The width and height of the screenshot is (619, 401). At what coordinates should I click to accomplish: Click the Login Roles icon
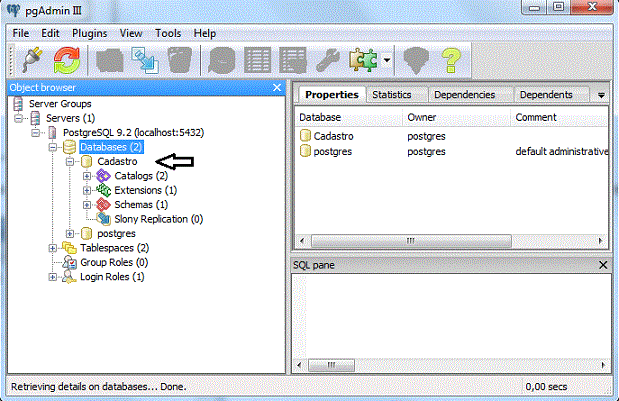click(x=69, y=277)
